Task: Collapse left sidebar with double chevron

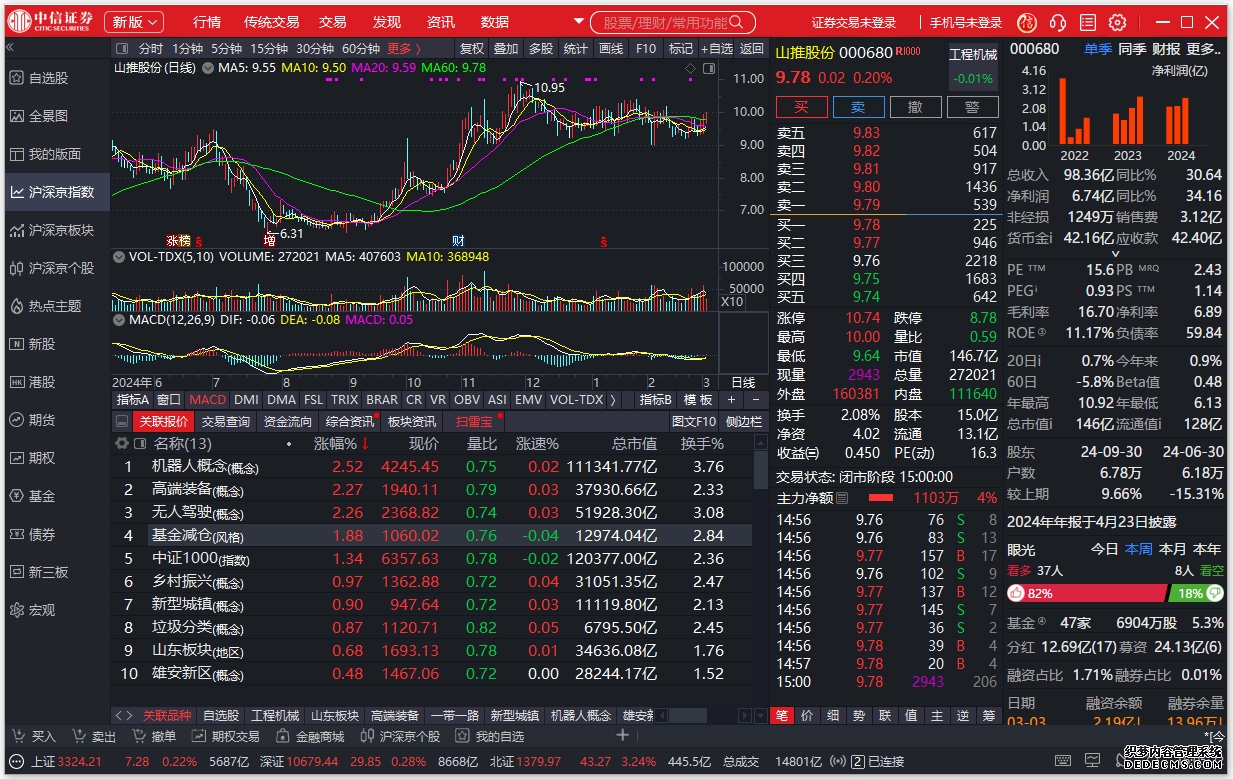Action: click(x=10, y=47)
